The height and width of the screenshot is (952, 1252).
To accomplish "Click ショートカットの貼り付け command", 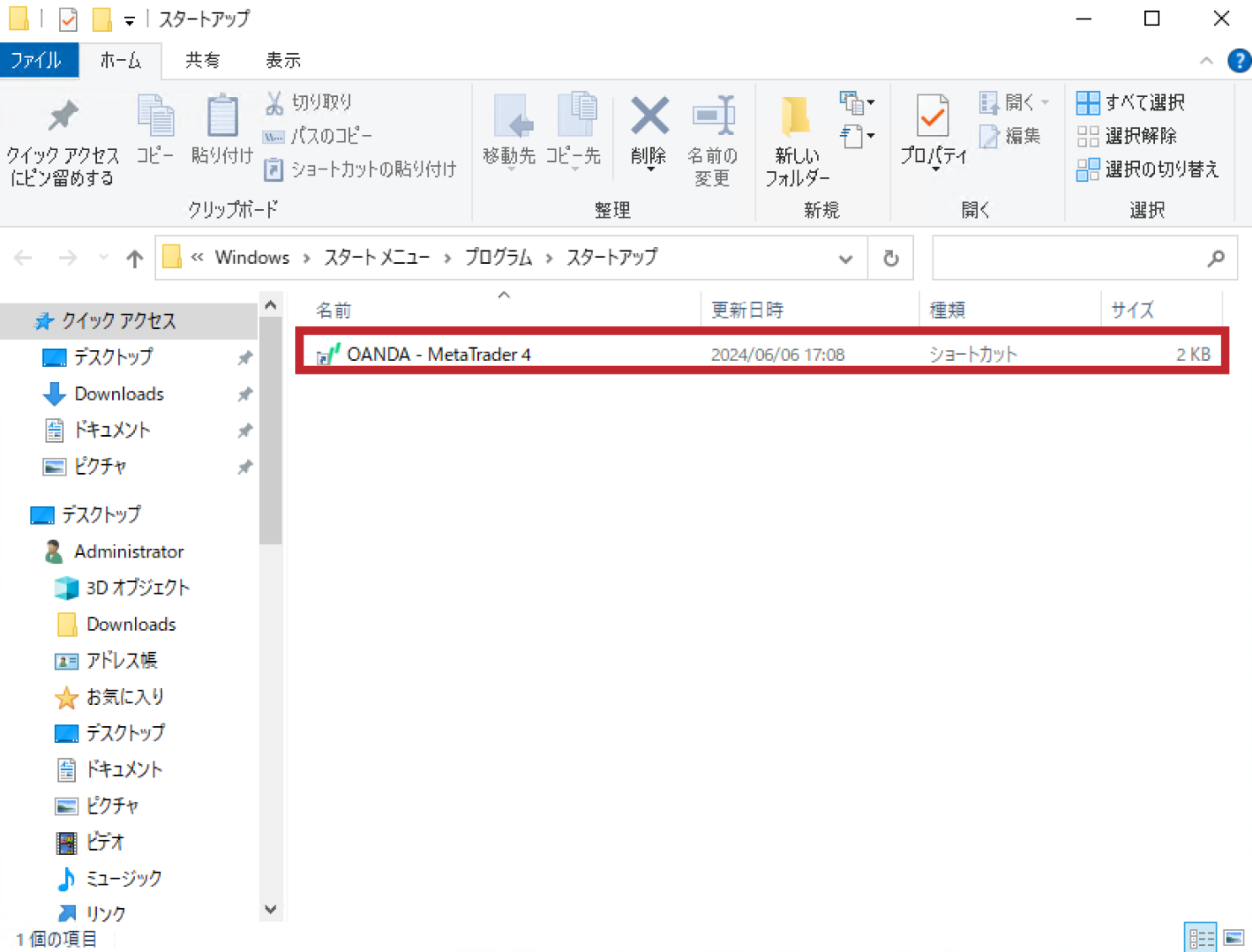I will [360, 169].
